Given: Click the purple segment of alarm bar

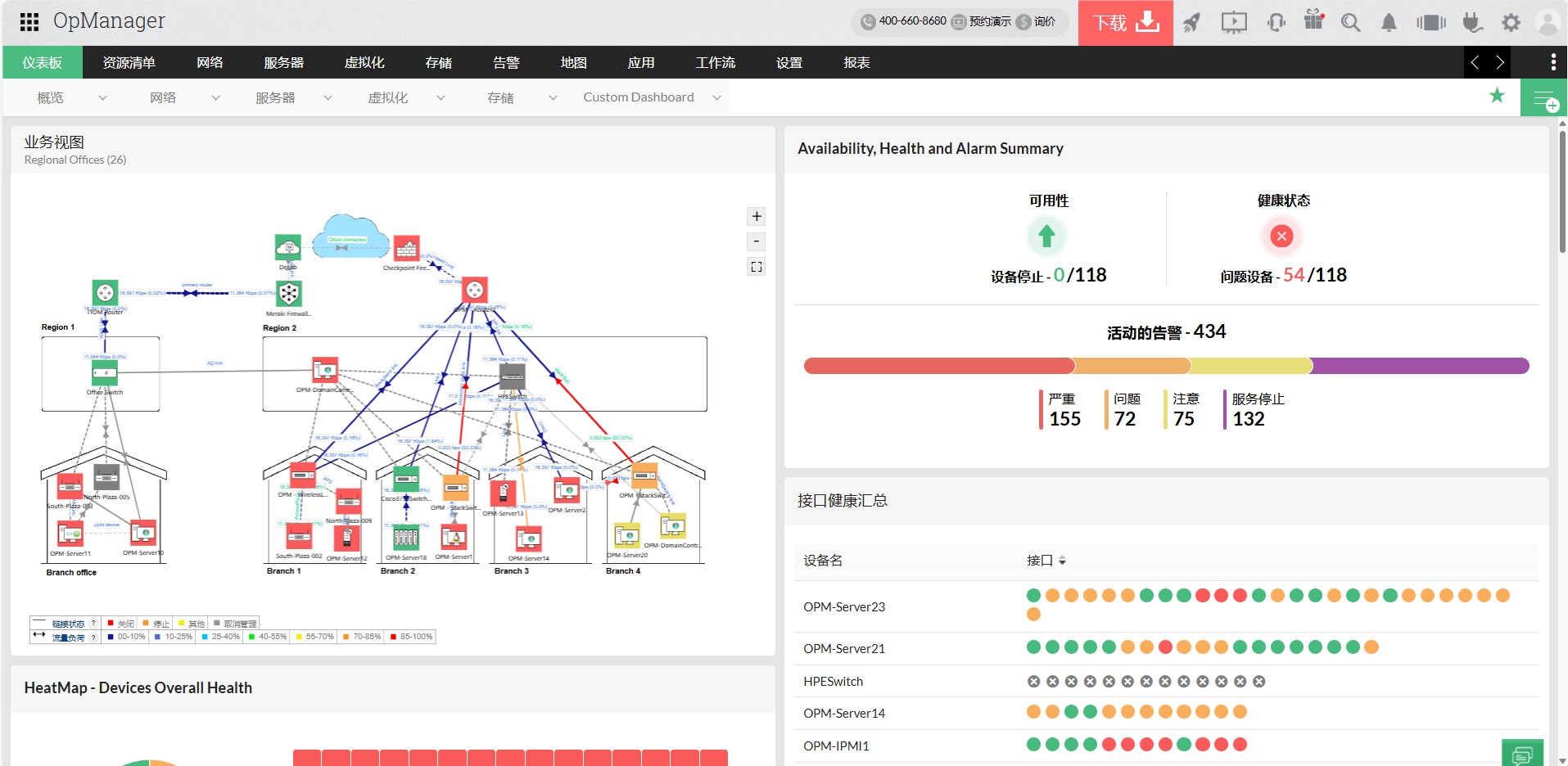Looking at the screenshot, I should click(x=1420, y=366).
